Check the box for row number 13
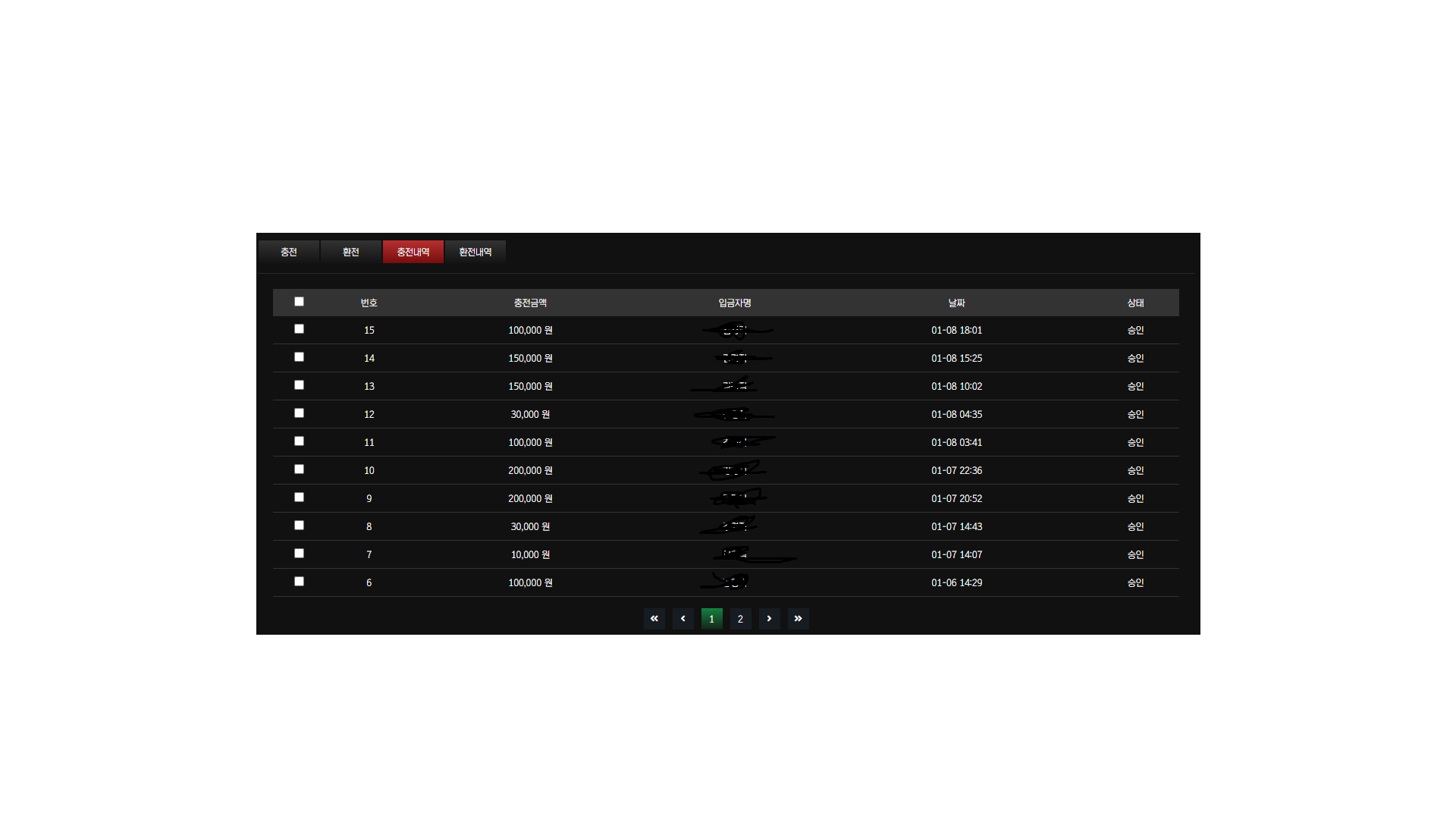This screenshot has width=1456, height=819. [x=299, y=384]
